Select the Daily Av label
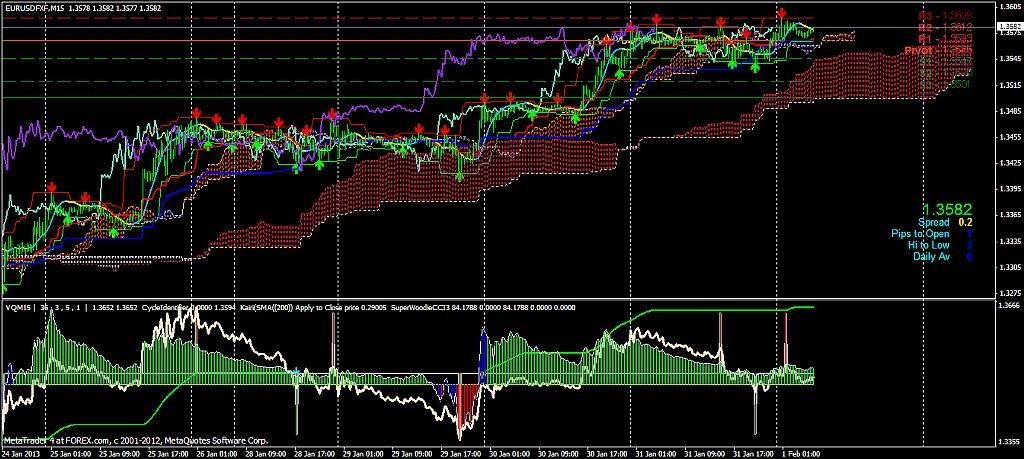 click(932, 257)
